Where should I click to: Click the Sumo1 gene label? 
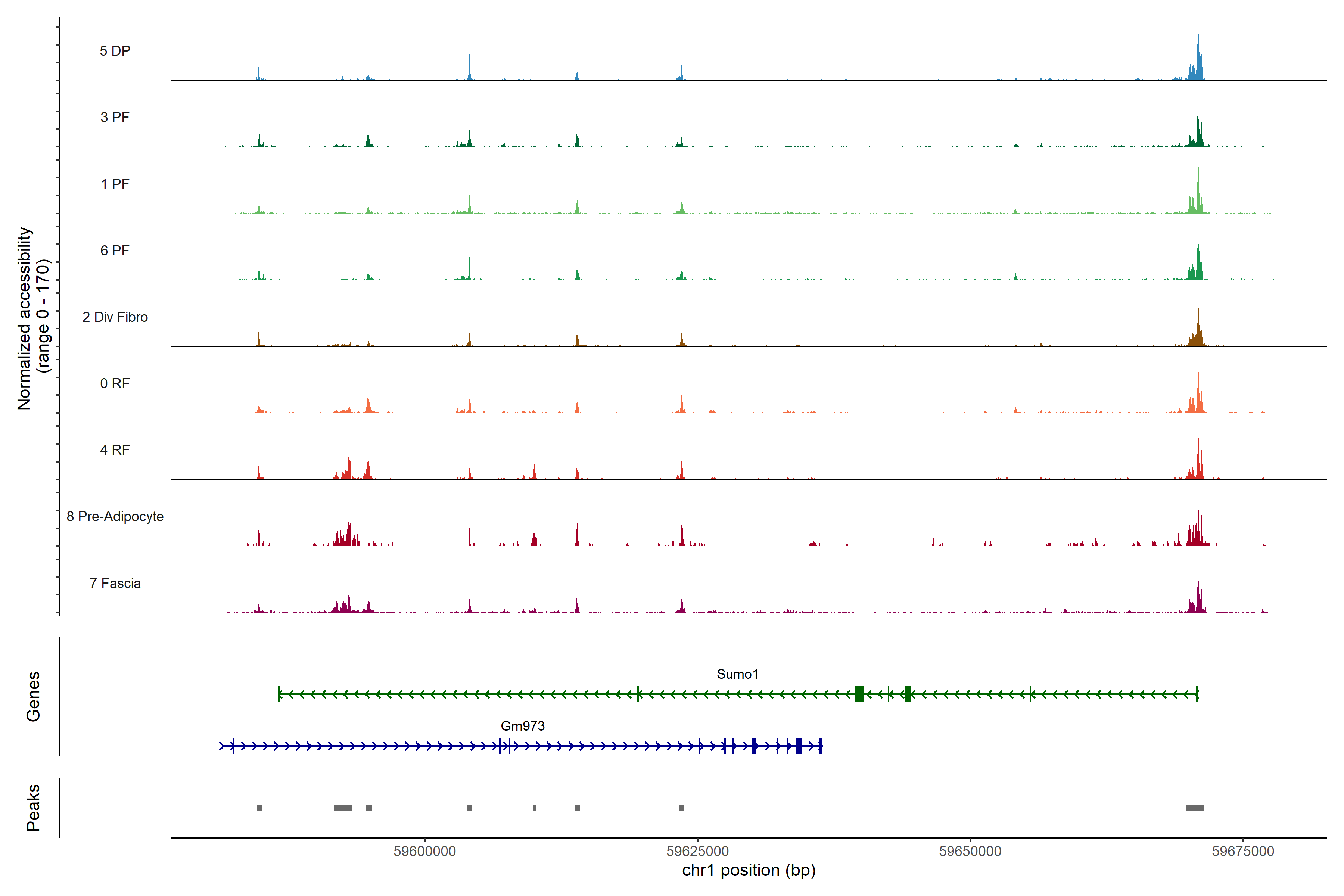(737, 674)
